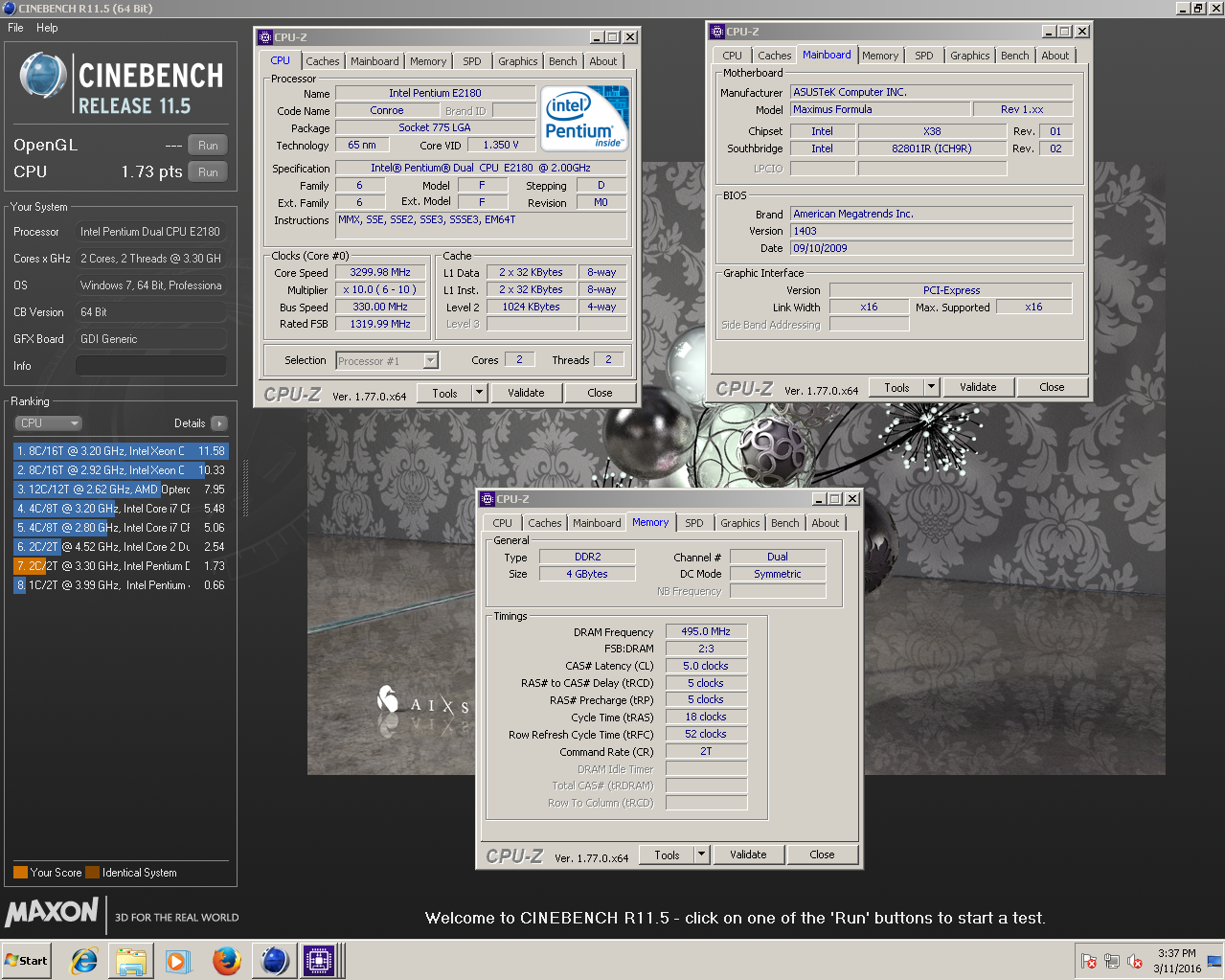The width and height of the screenshot is (1225, 980).
Task: Switch to About tab in Memory window
Action: pos(826,523)
